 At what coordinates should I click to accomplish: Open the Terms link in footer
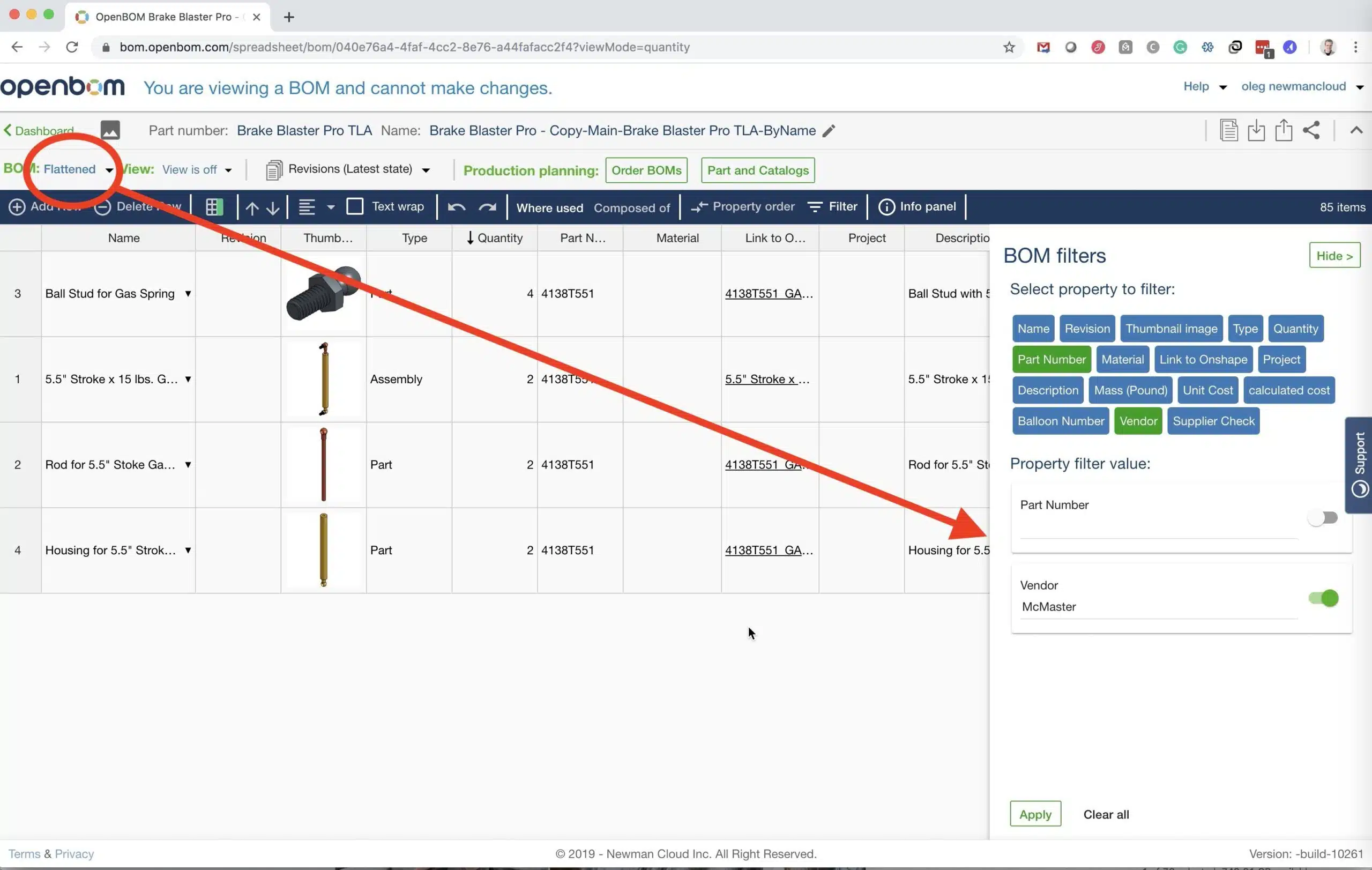[24, 854]
